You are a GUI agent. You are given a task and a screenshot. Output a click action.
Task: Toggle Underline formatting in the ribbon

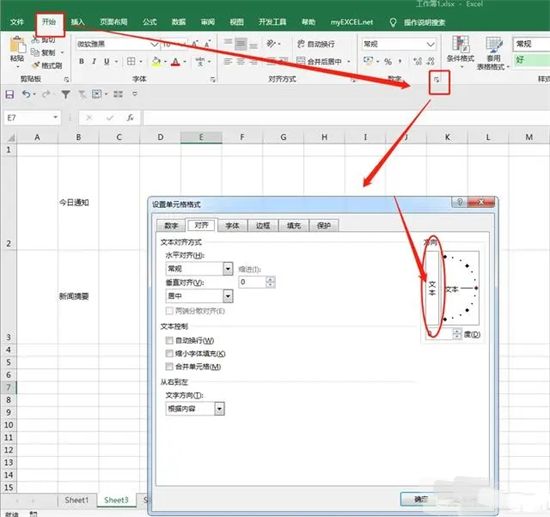coord(107,62)
